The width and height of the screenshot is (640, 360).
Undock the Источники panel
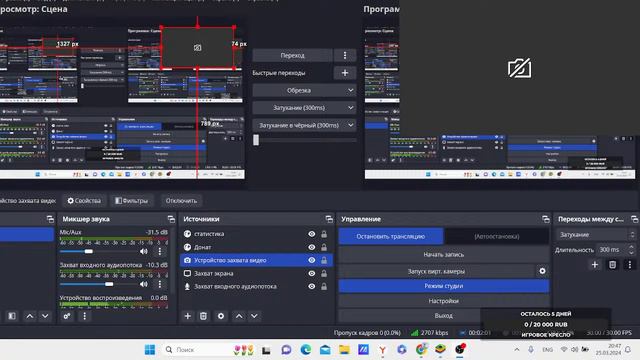pos(329,219)
